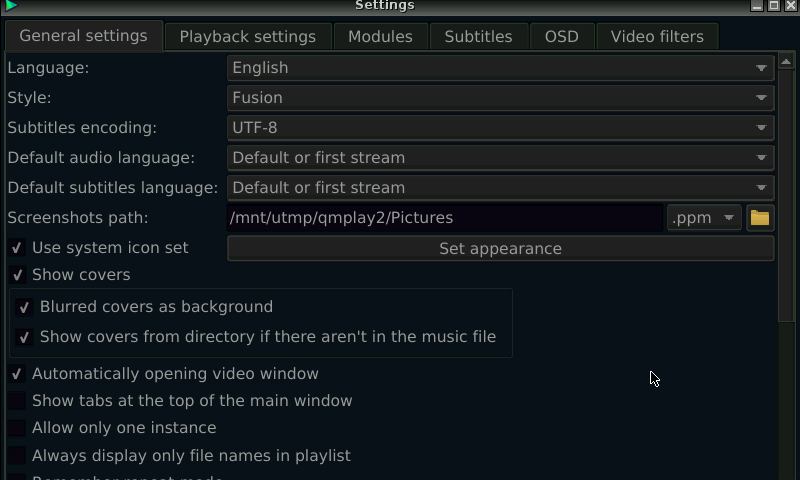
Task: Click the scrollbar up arrow
Action: tap(786, 62)
